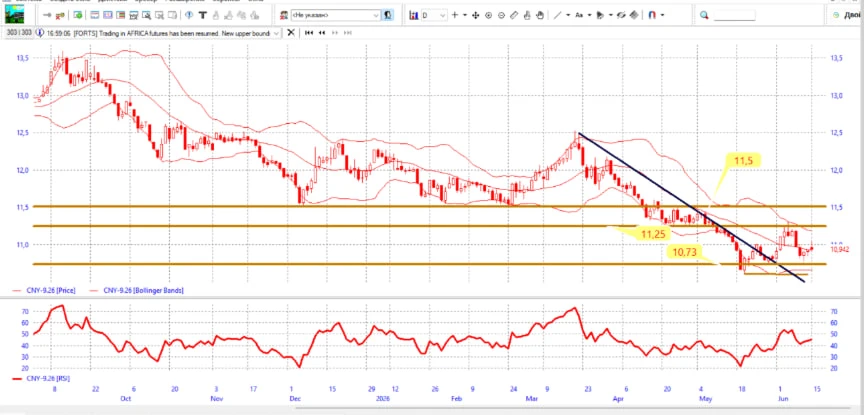Toggle object visibility eye icon
This screenshot has height=415, width=864.
pyautogui.click(x=621, y=15)
